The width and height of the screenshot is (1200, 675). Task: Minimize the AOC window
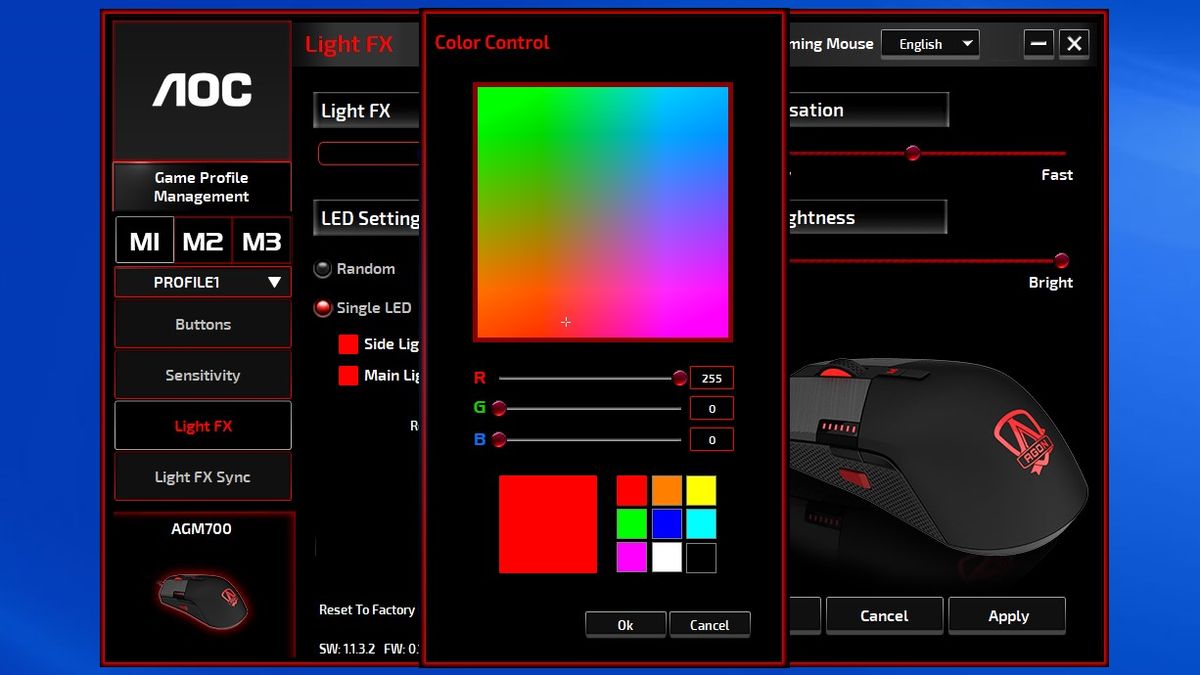point(1039,43)
